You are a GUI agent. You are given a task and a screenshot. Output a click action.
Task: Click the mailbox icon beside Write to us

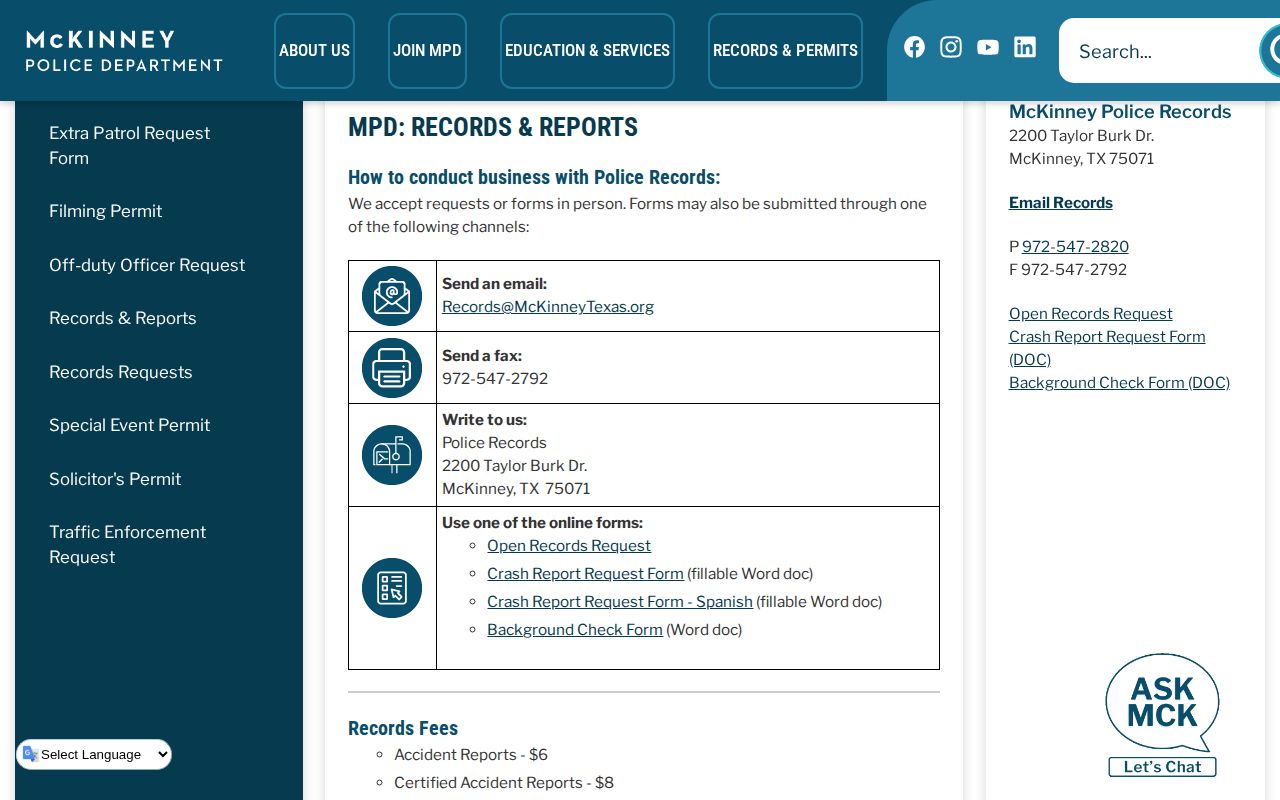[392, 455]
